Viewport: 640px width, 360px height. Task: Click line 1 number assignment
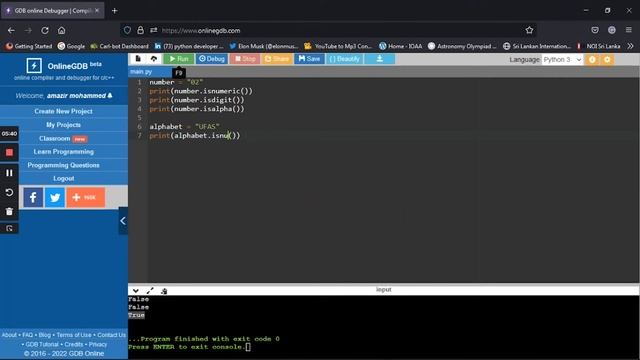(x=176, y=82)
